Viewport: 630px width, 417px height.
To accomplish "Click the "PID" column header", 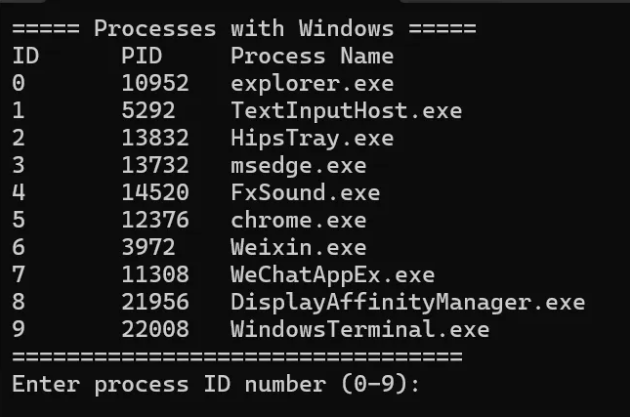I will [142, 56].
